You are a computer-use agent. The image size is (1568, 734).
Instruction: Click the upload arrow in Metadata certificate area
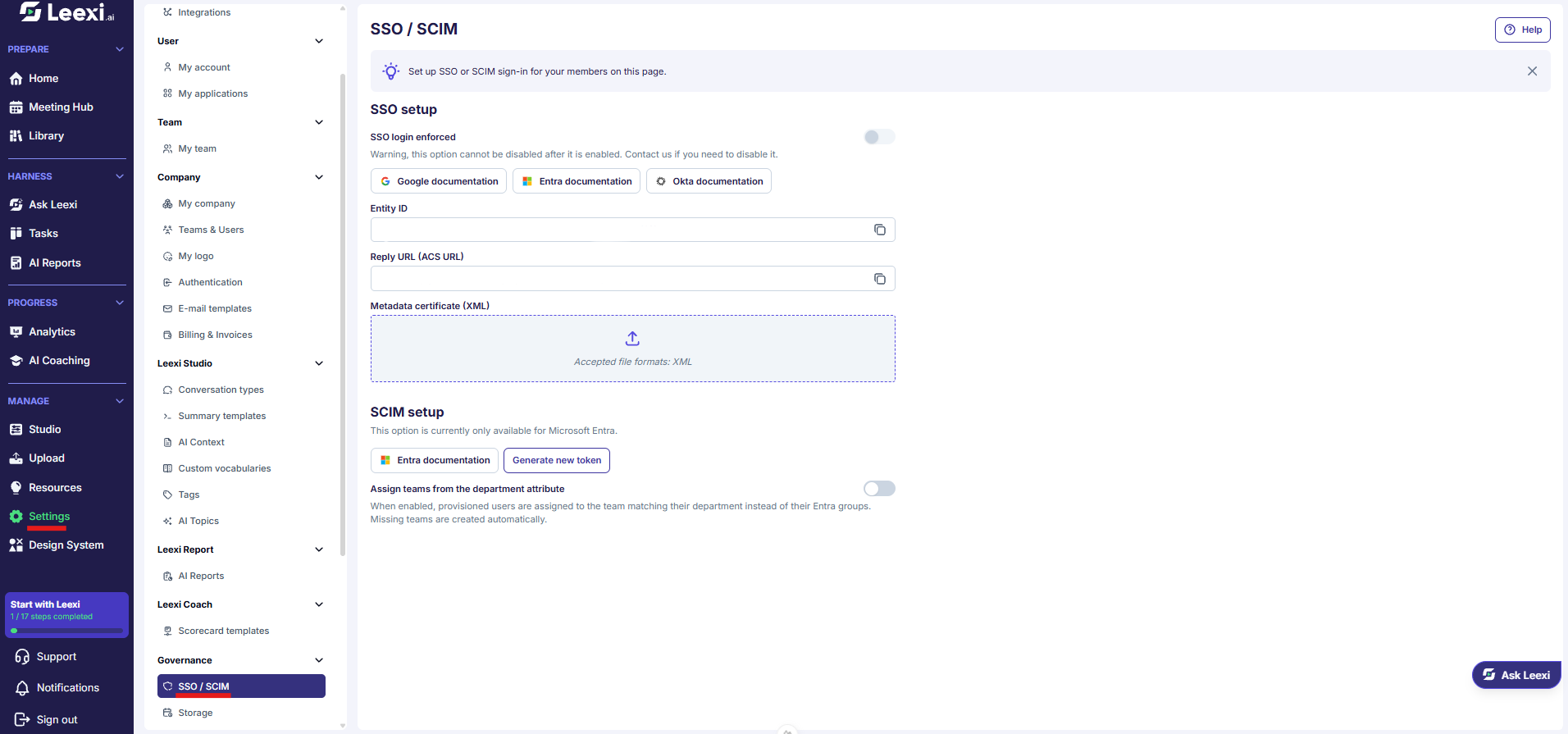(x=632, y=338)
